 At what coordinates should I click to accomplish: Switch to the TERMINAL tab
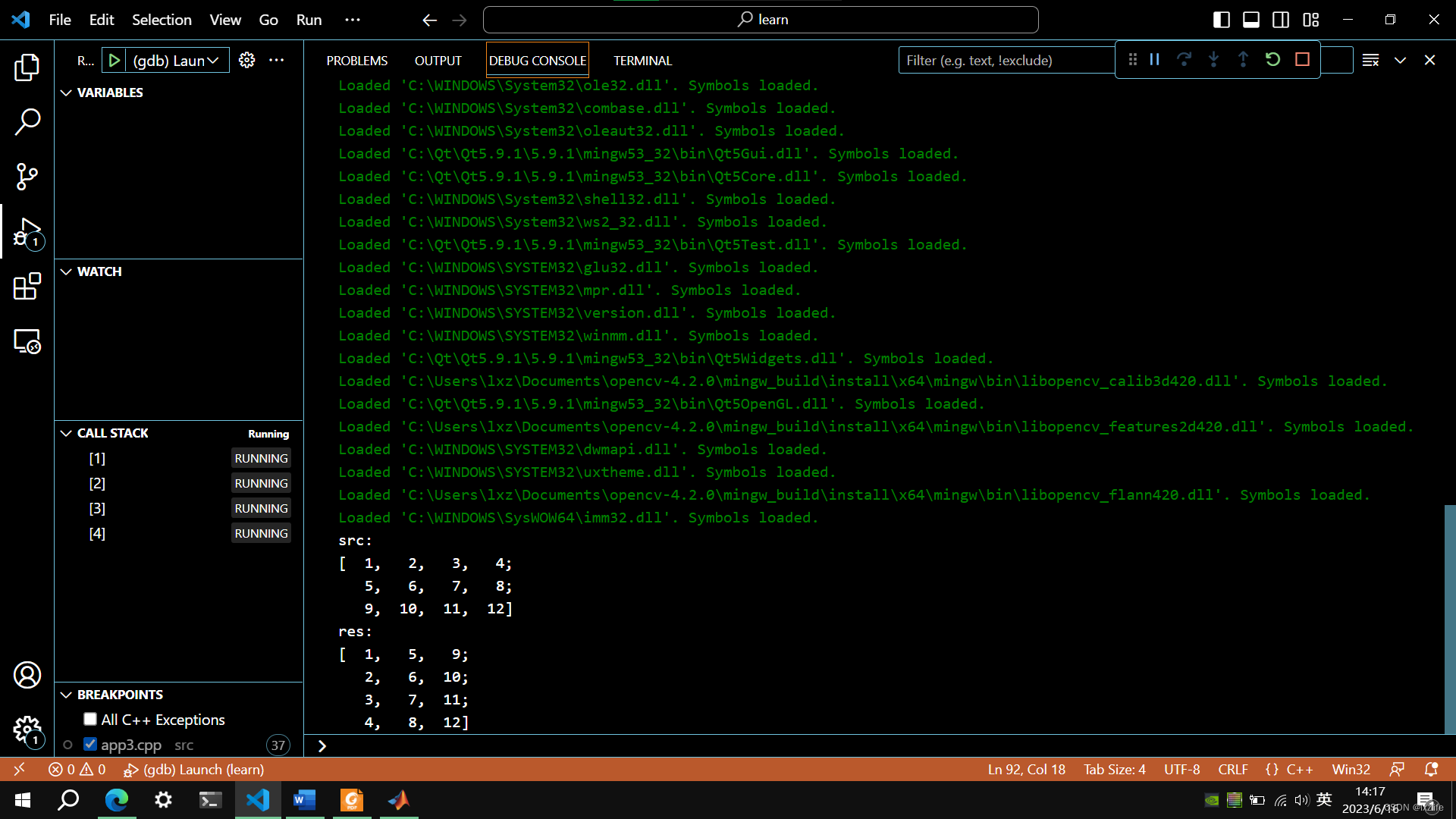(642, 61)
